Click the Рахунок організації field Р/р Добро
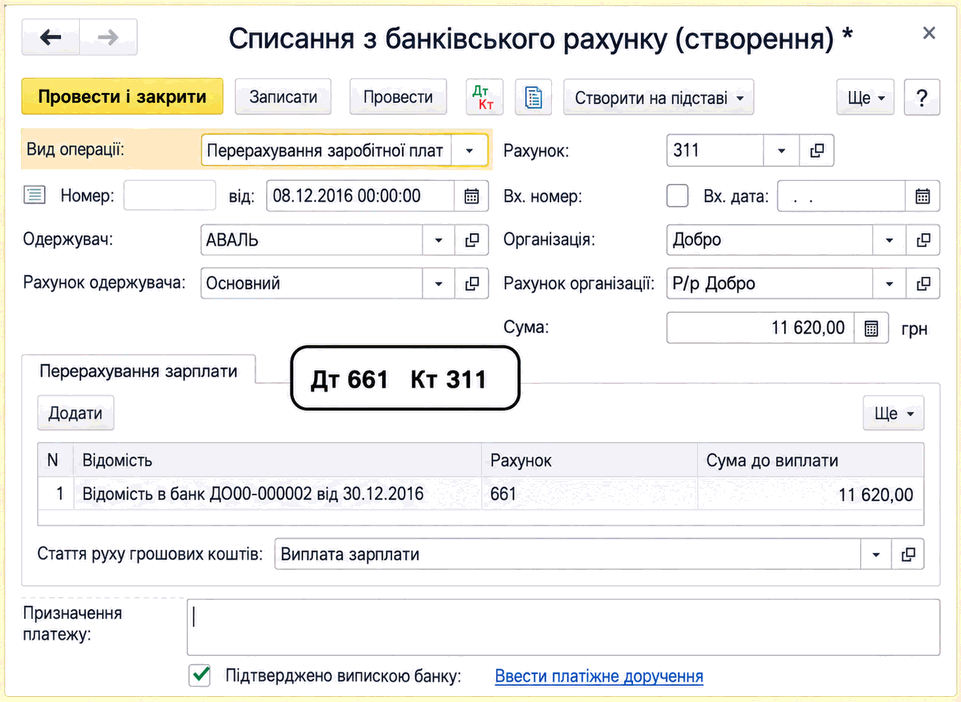Screen dimensions: 961x702 770,283
